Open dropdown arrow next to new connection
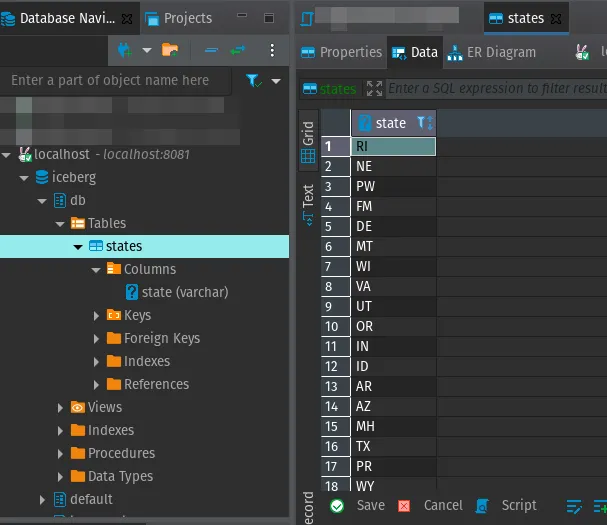Viewport: 607px width, 525px height. [146, 49]
